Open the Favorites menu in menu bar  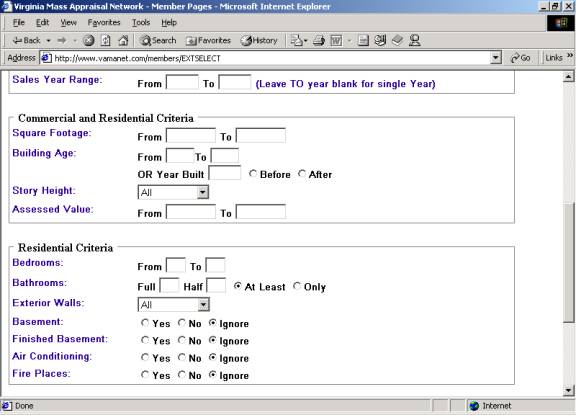(104, 22)
